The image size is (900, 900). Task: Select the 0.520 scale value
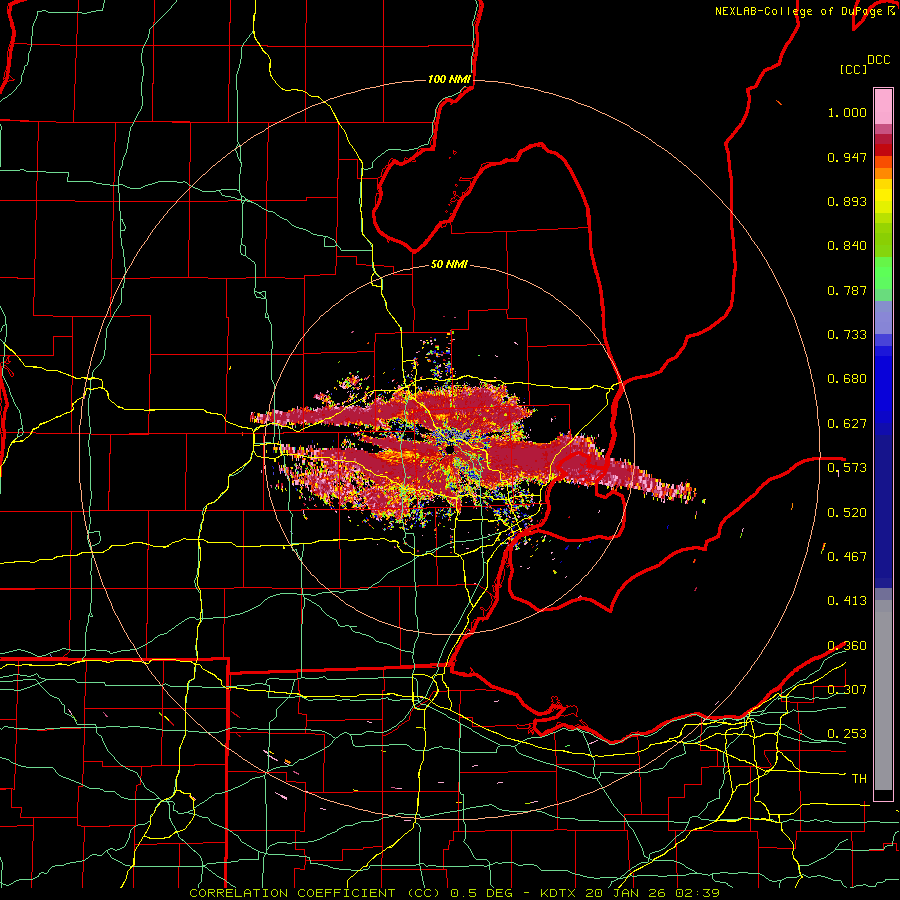(x=847, y=513)
